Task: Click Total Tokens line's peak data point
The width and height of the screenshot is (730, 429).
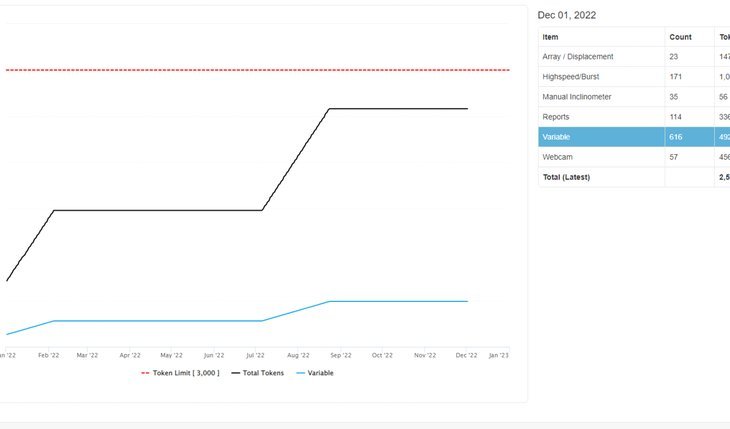Action: [329, 109]
